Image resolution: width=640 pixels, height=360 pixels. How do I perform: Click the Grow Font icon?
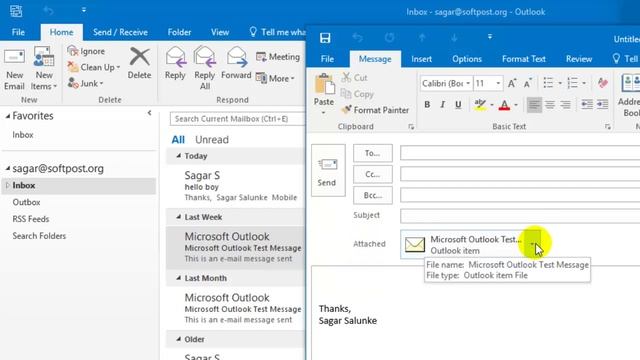(511, 83)
